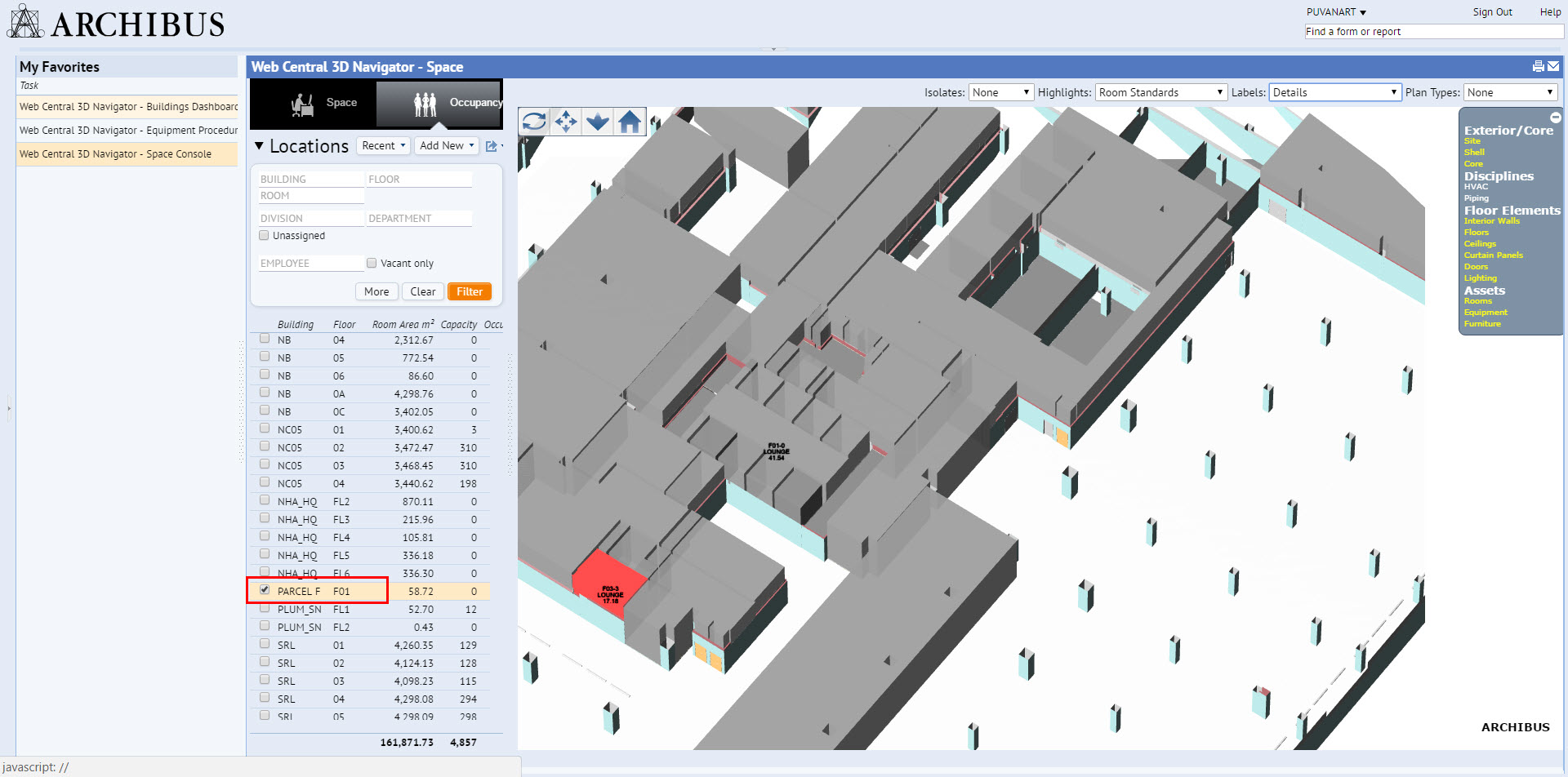Click the ARCHIBUS logo
This screenshot has height=777, width=1568.
coord(116,23)
